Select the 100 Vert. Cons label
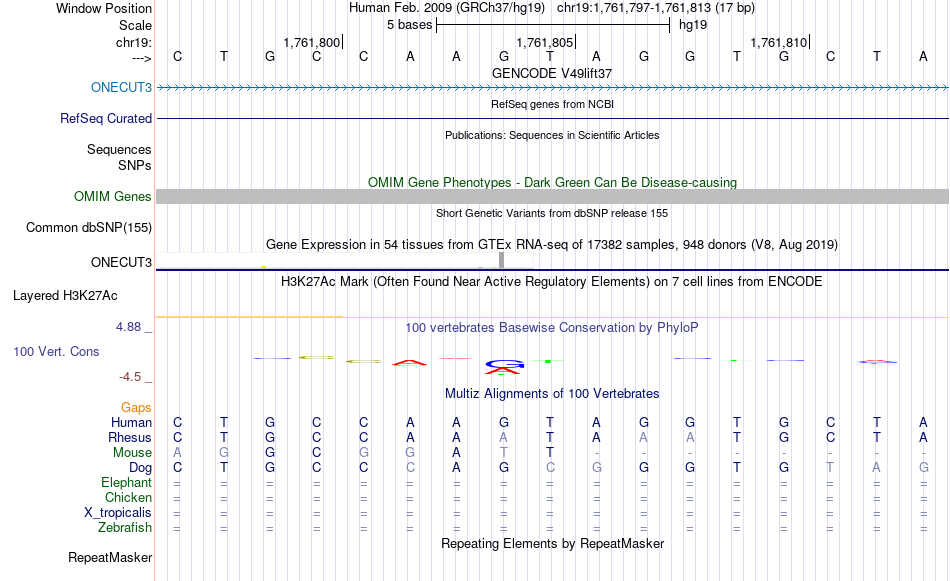 (56, 351)
